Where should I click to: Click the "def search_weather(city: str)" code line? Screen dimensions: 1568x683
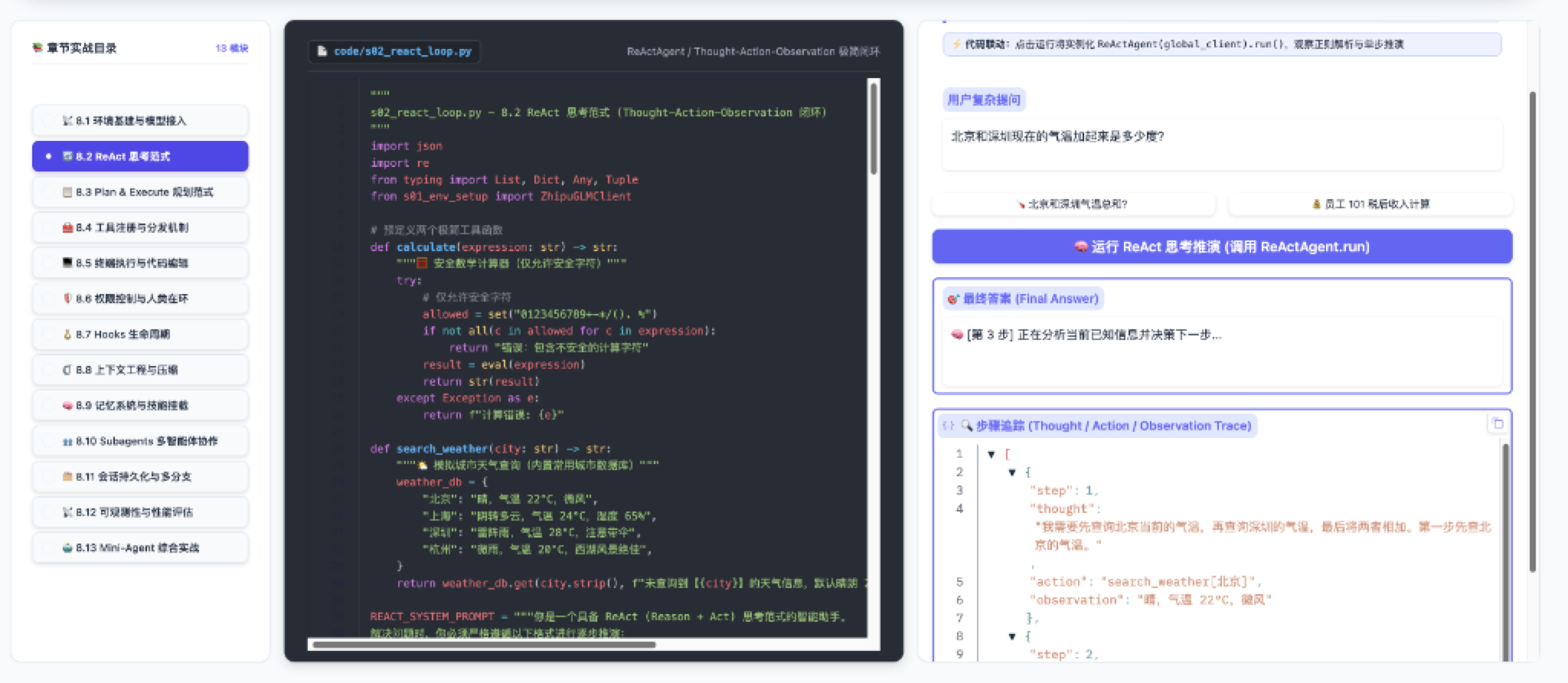point(491,449)
